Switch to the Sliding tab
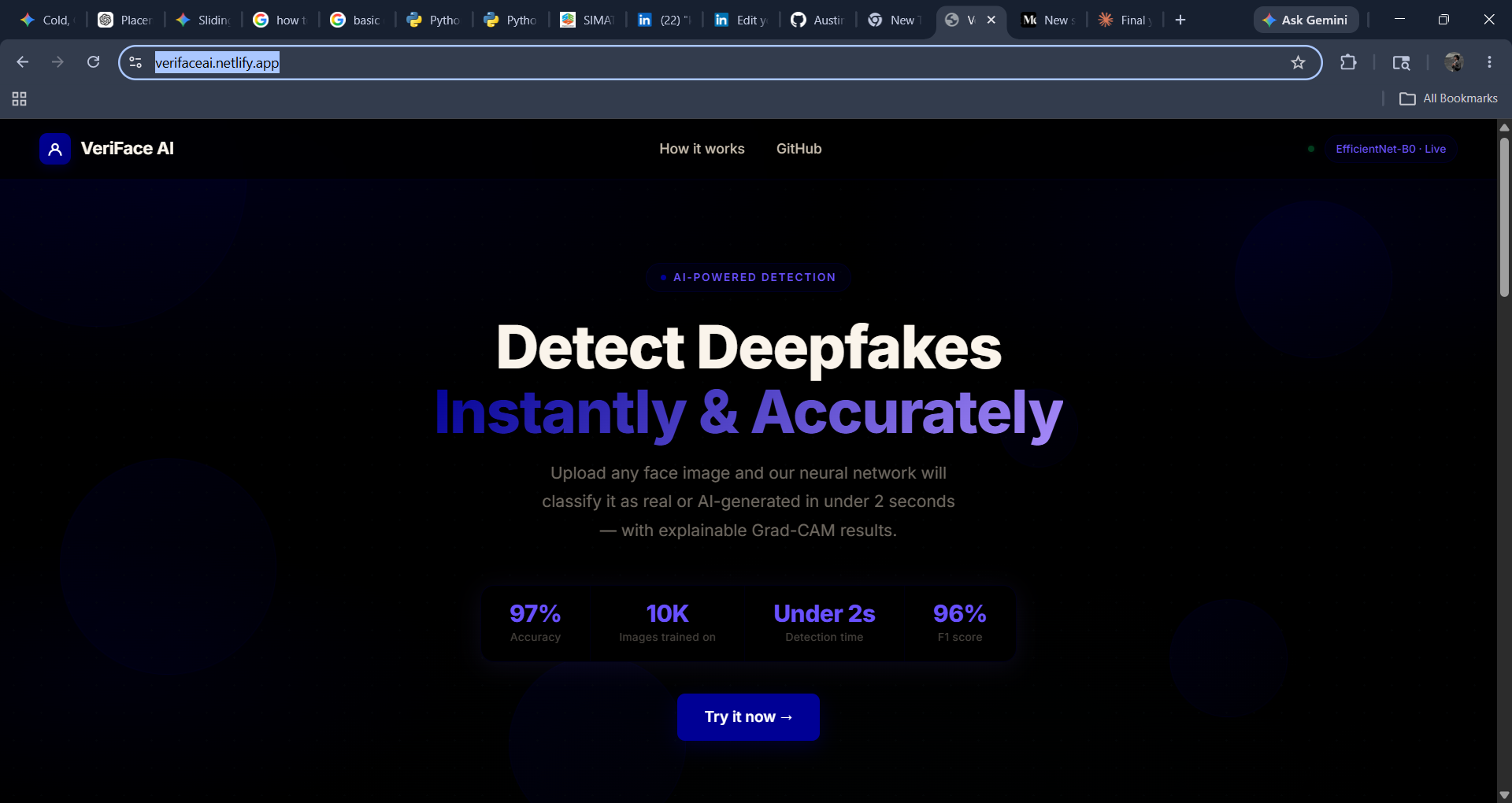1512x803 pixels. [x=203, y=20]
